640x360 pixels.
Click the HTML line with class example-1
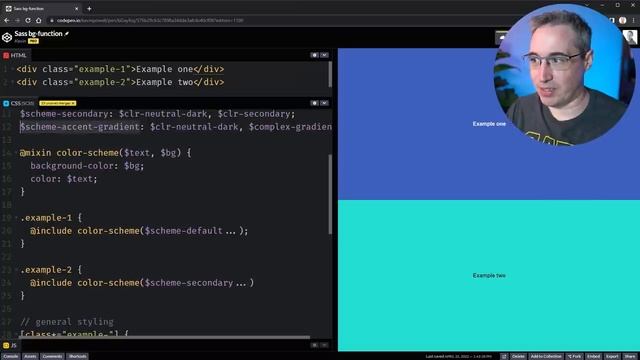[120, 69]
